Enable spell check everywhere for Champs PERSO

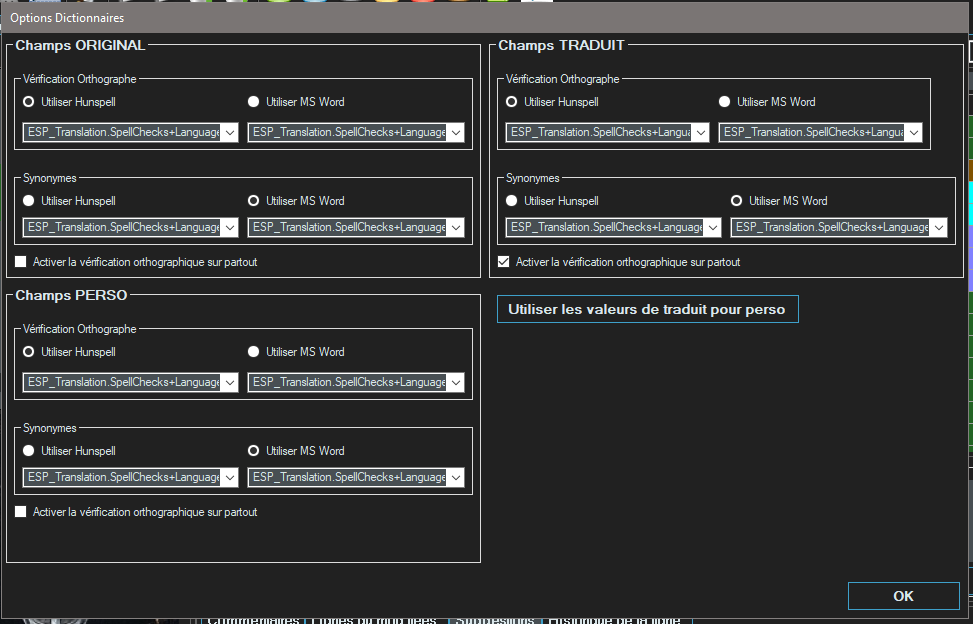[21, 512]
